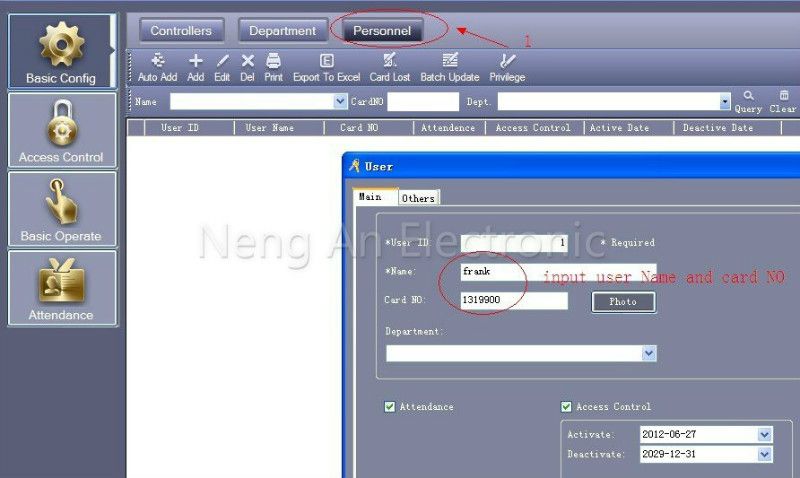
Task: Click the Photo button
Action: [x=623, y=301]
